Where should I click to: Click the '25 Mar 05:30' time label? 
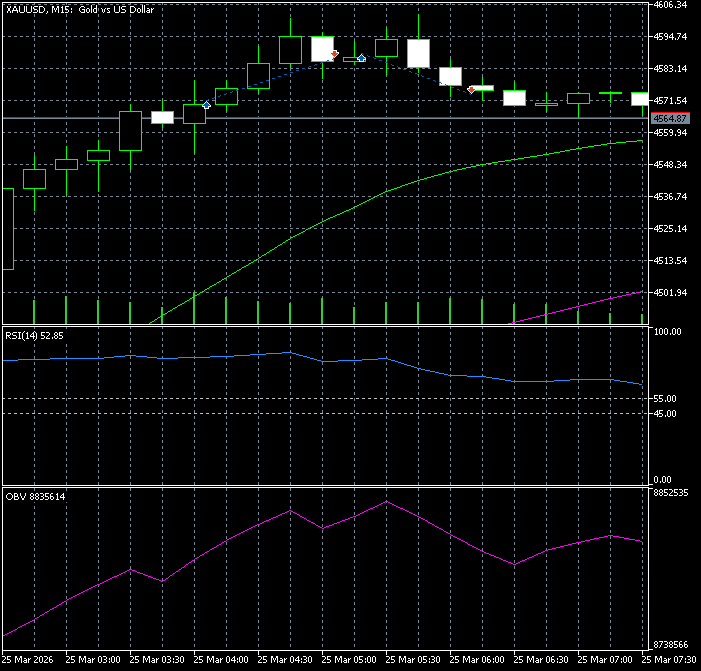tap(413, 660)
